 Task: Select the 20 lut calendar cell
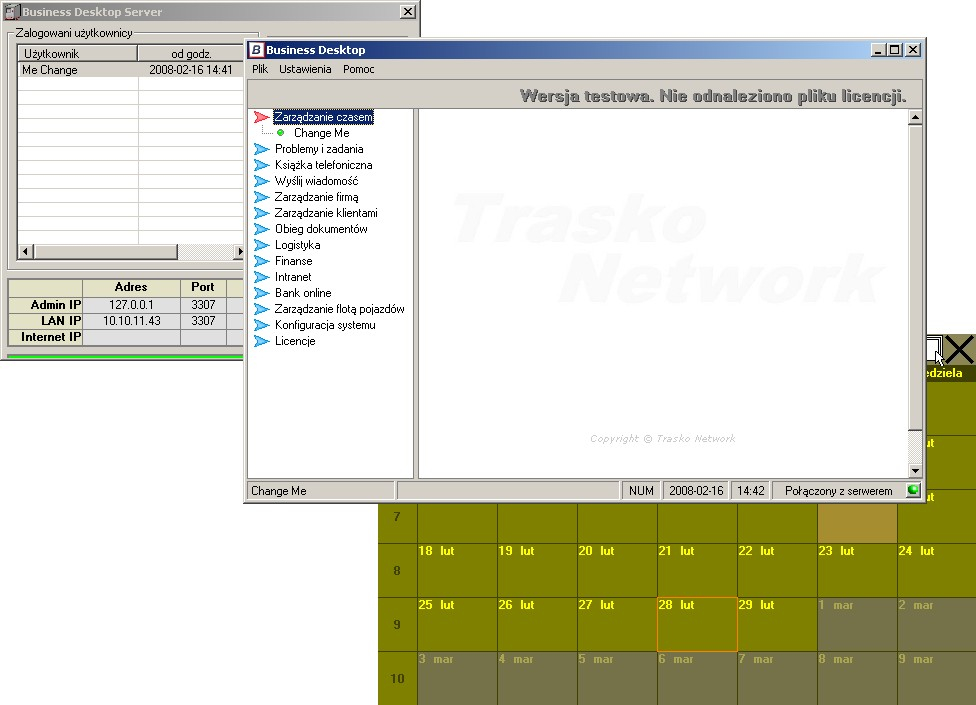click(x=617, y=570)
